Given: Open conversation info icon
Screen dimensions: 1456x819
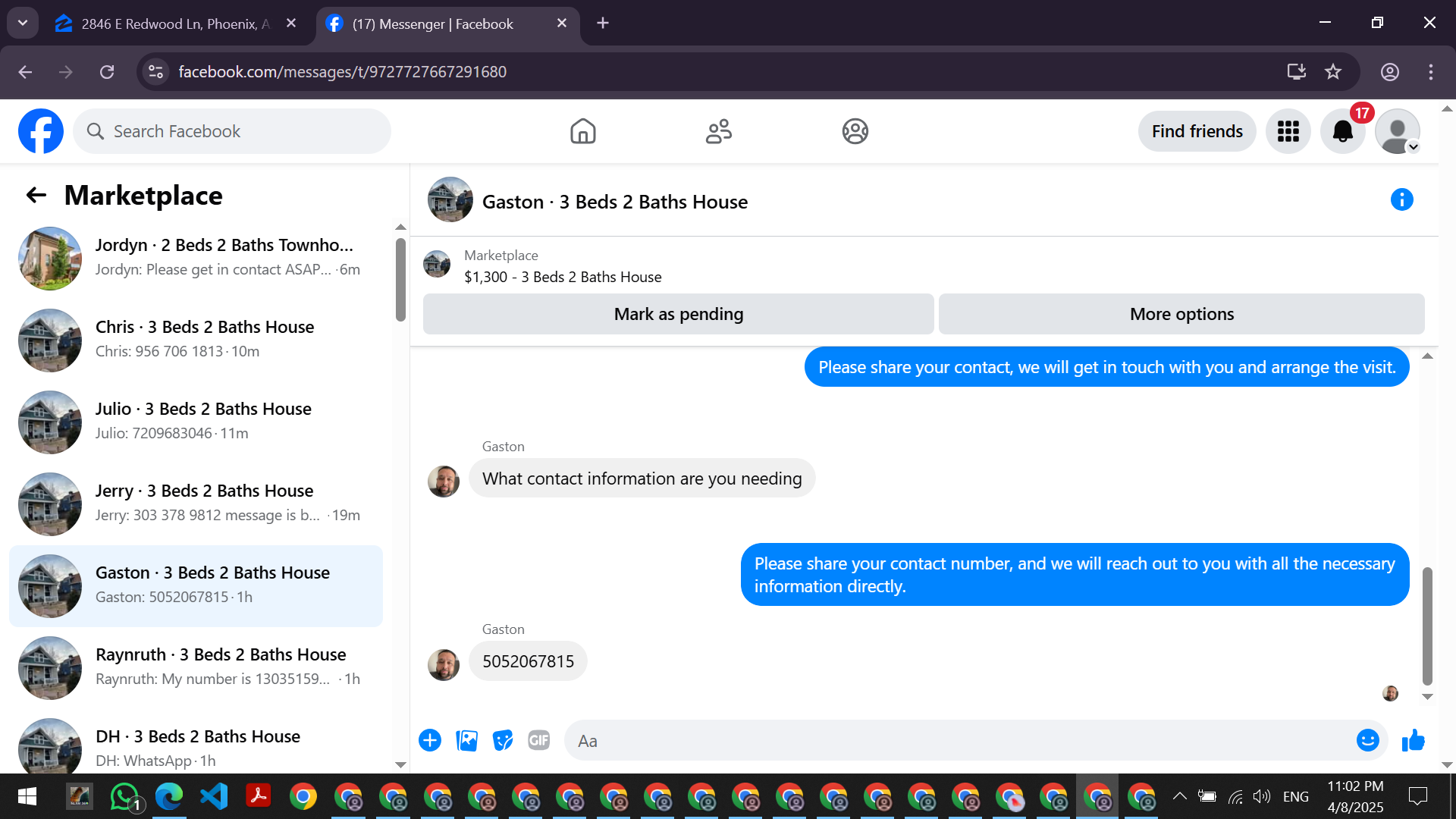Looking at the screenshot, I should click(x=1401, y=199).
